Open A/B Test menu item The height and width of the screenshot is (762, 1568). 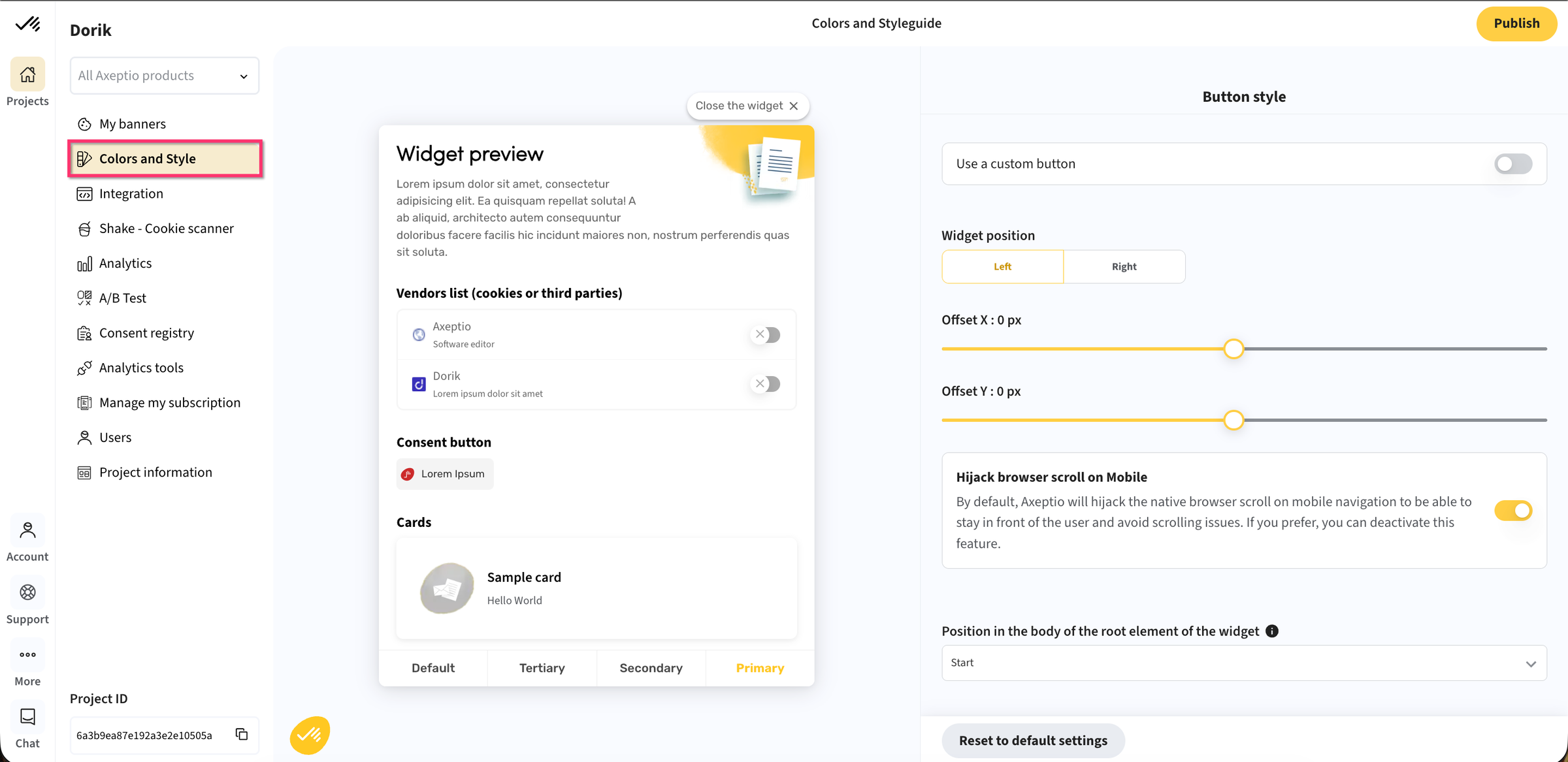165,298
